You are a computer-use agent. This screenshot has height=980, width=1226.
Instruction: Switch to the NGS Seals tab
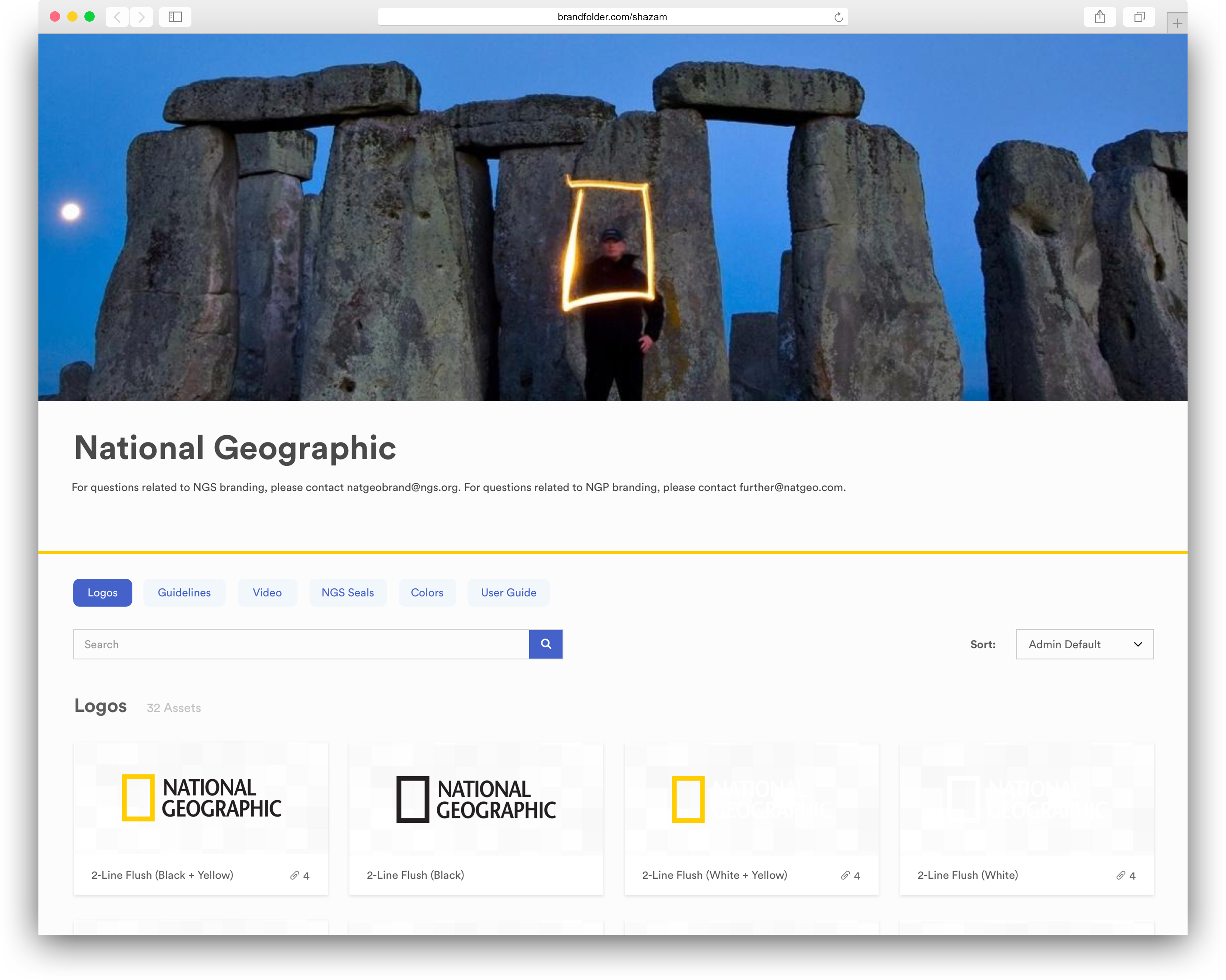coord(348,593)
